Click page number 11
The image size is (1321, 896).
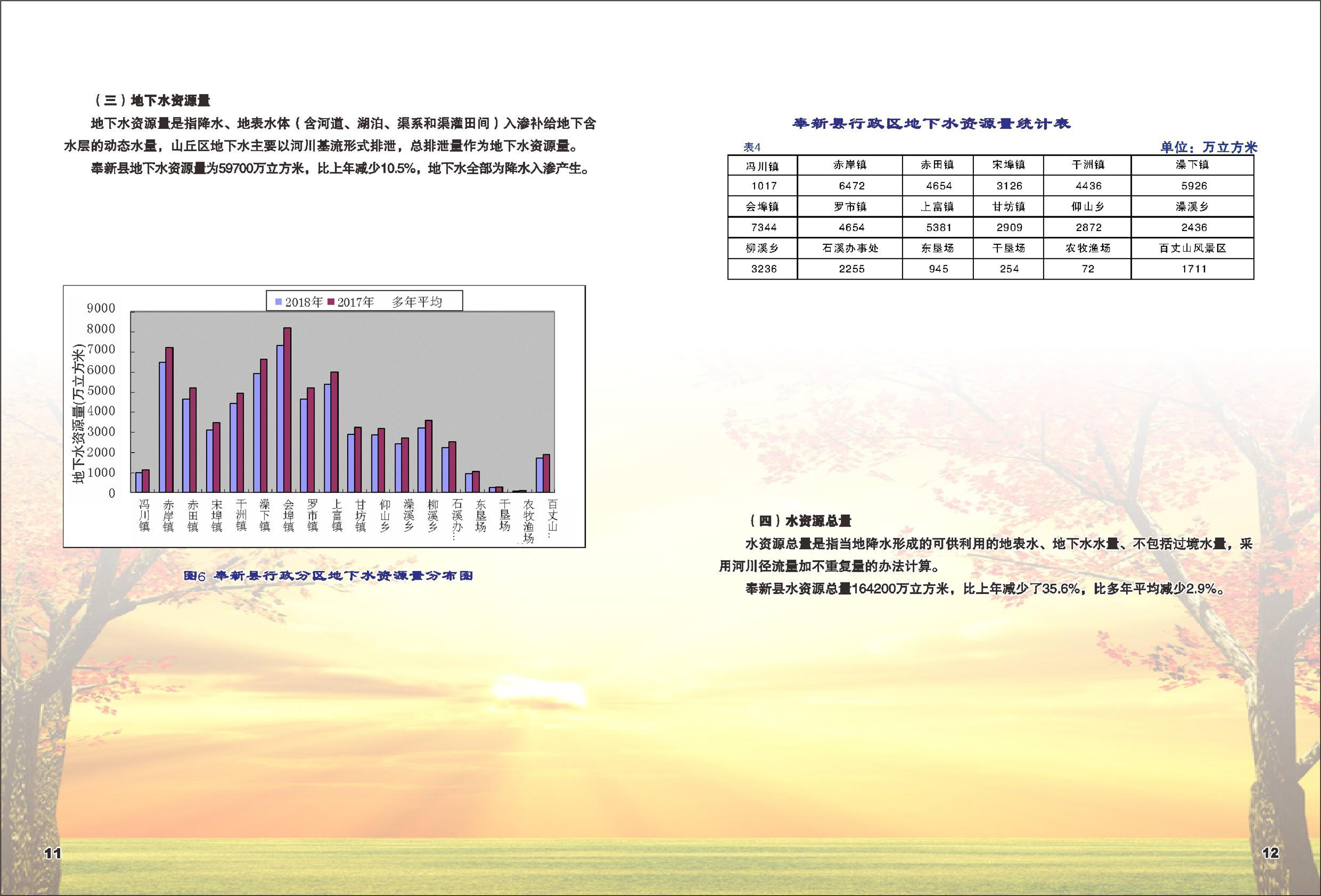52,853
